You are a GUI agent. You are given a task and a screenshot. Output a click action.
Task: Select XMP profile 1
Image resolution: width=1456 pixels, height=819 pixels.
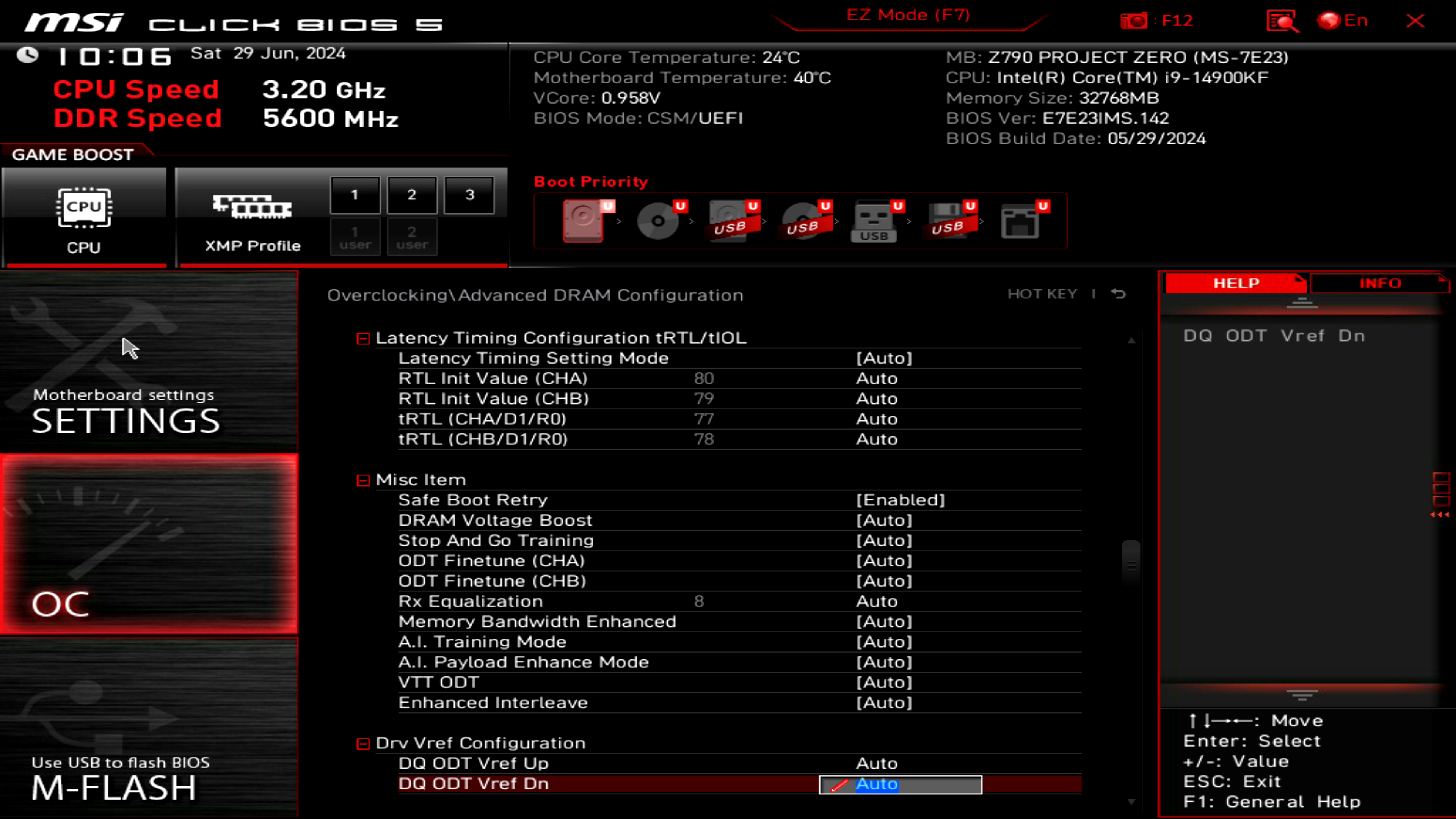click(355, 195)
